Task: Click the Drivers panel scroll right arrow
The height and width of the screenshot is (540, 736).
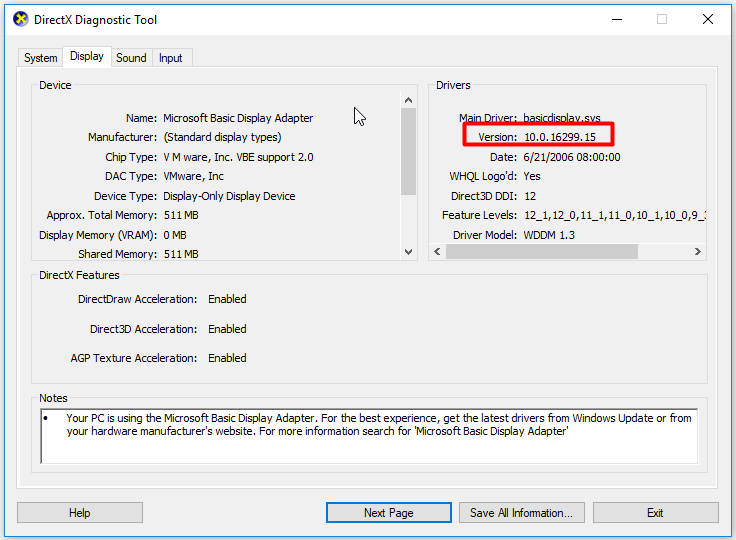Action: point(698,252)
